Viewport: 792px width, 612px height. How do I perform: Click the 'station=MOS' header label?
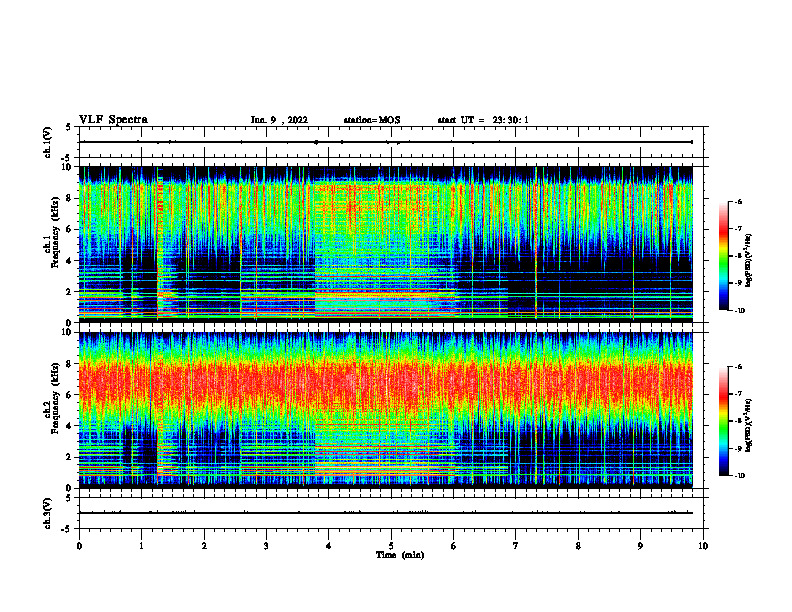372,120
